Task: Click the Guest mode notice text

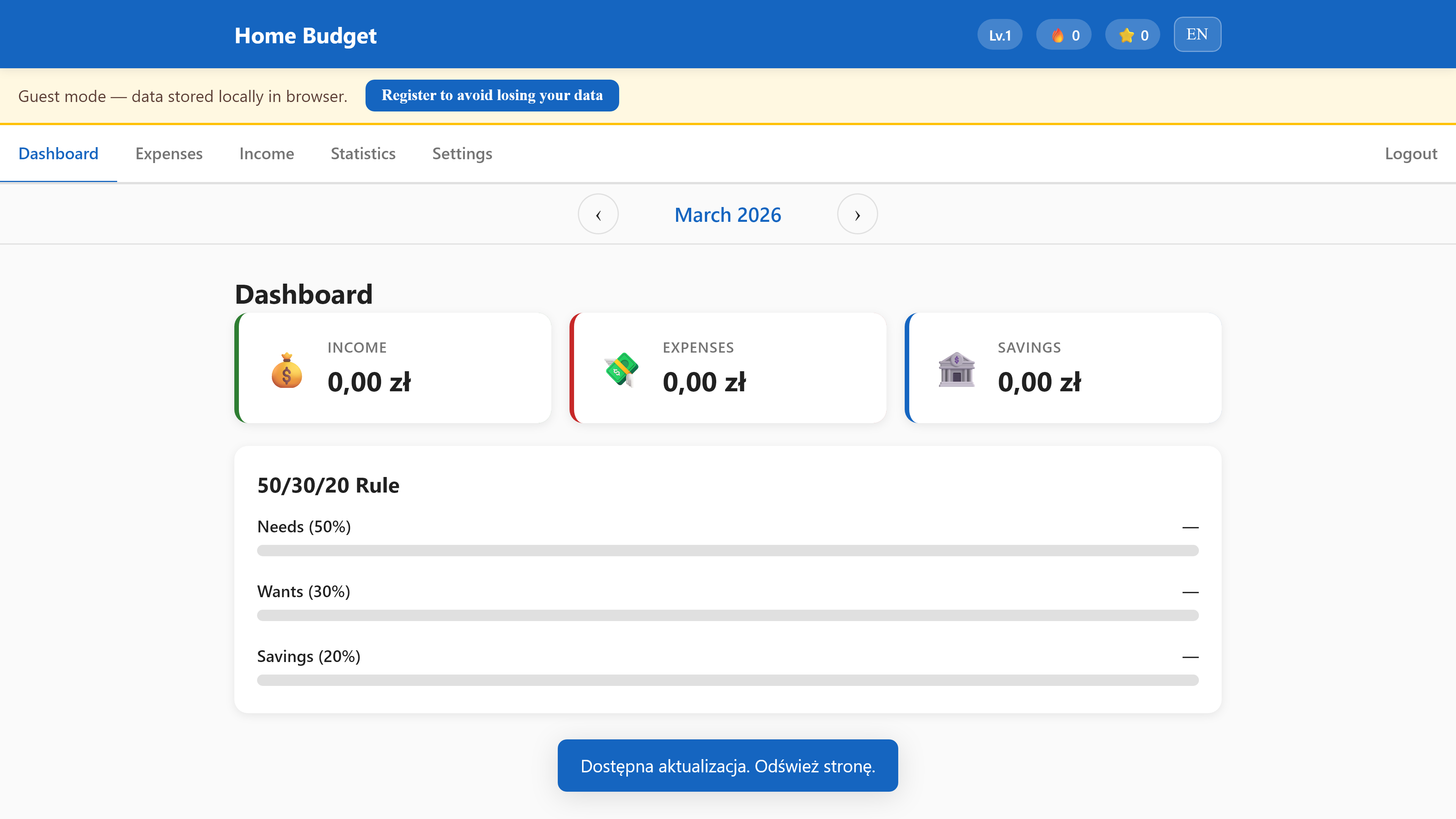Action: pos(182,96)
